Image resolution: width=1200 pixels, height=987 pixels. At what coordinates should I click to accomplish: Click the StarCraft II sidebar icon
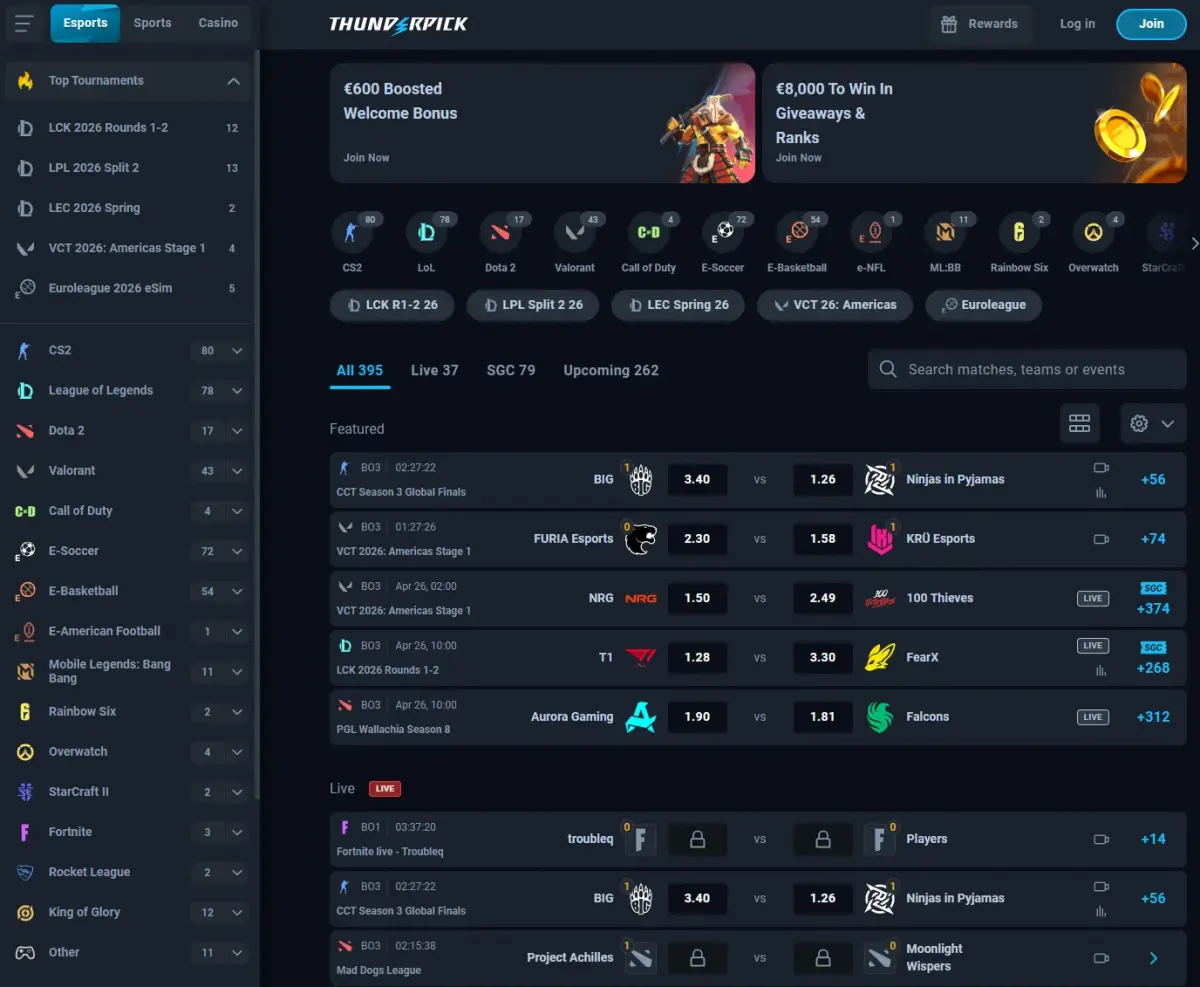tap(25, 792)
